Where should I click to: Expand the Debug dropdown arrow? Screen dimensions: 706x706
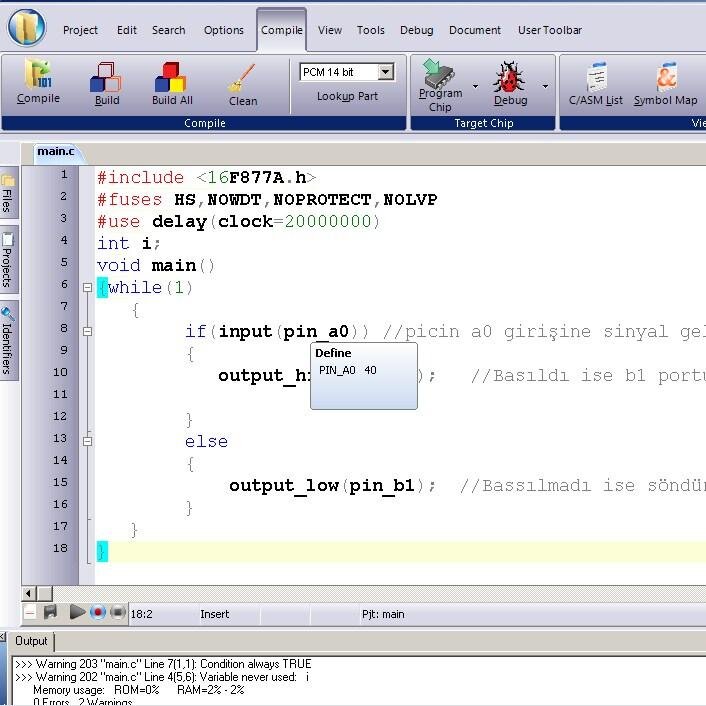pos(545,86)
